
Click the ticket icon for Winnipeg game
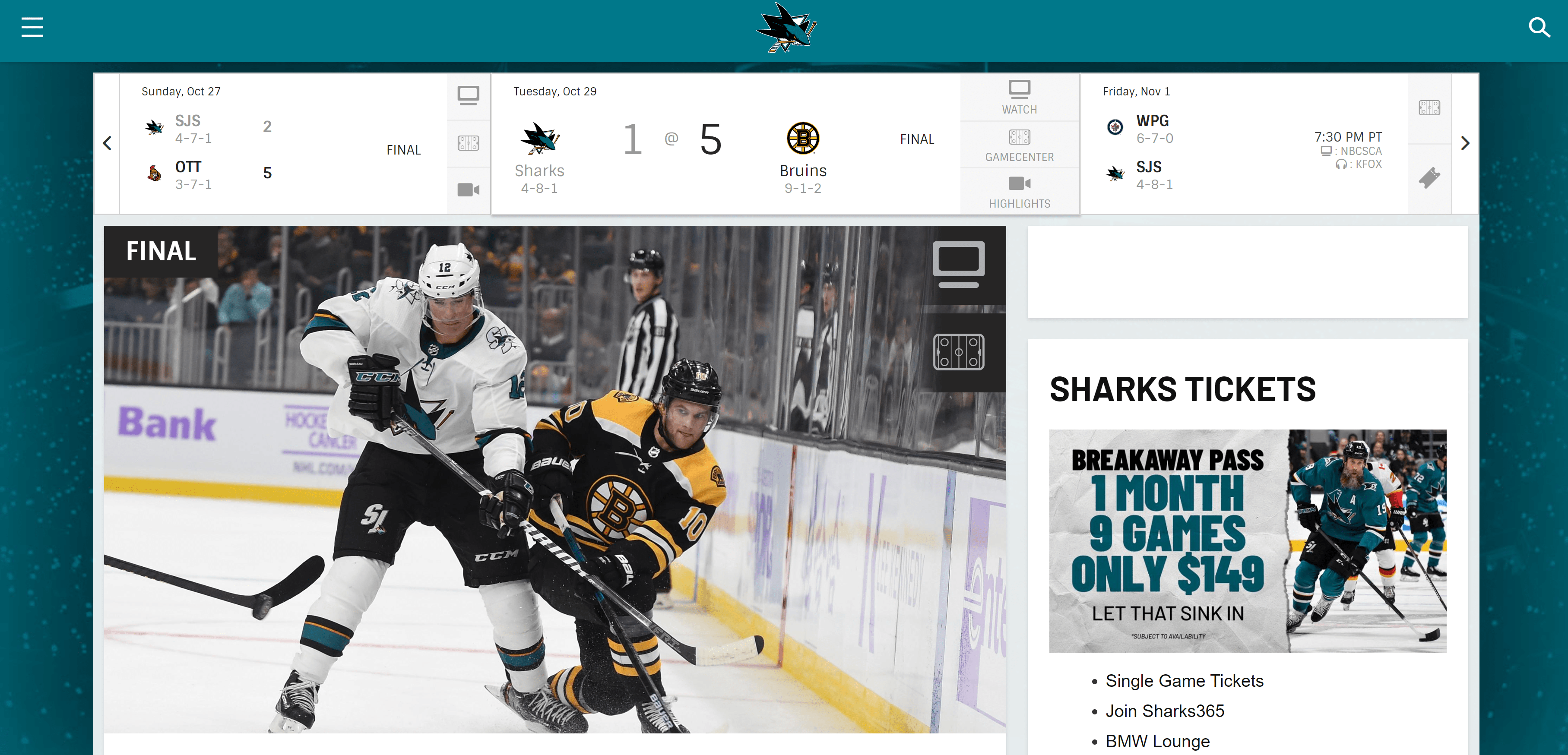1429,178
